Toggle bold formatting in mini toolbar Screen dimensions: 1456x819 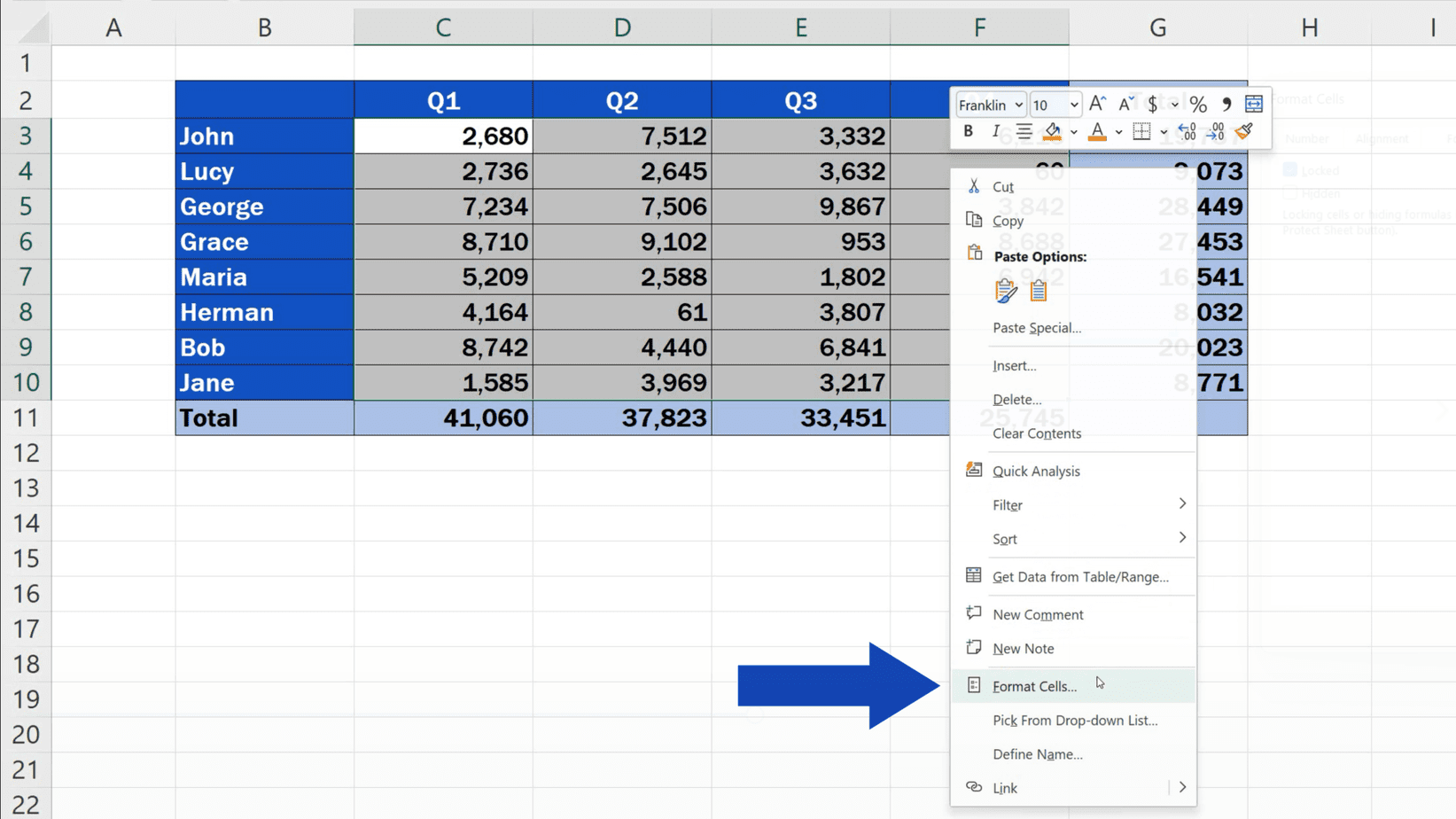(x=969, y=131)
